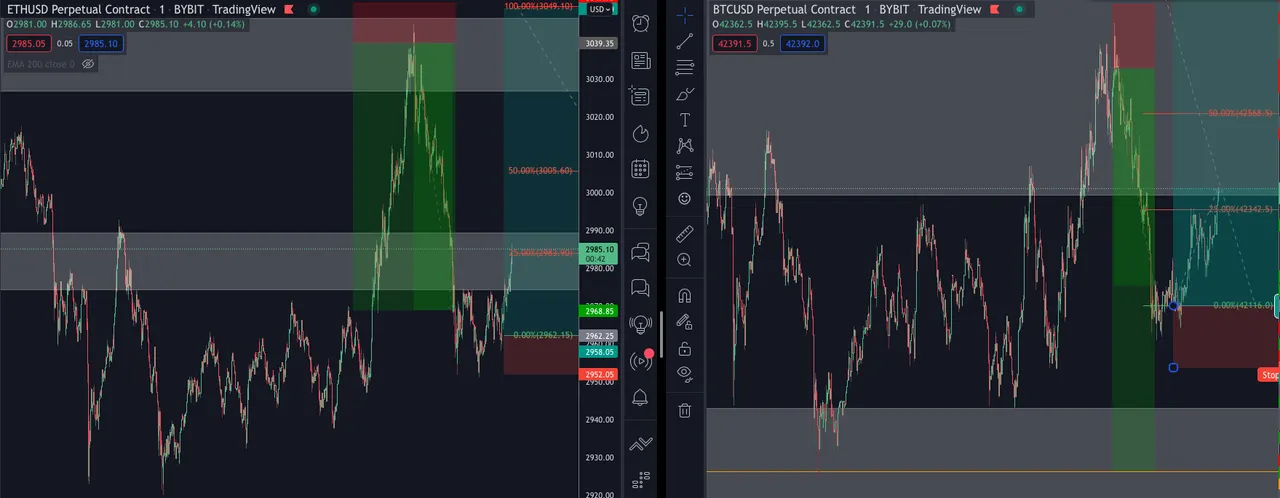Click the BTCUSD 50.00% fib level label
The image size is (1280, 498).
click(1241, 113)
